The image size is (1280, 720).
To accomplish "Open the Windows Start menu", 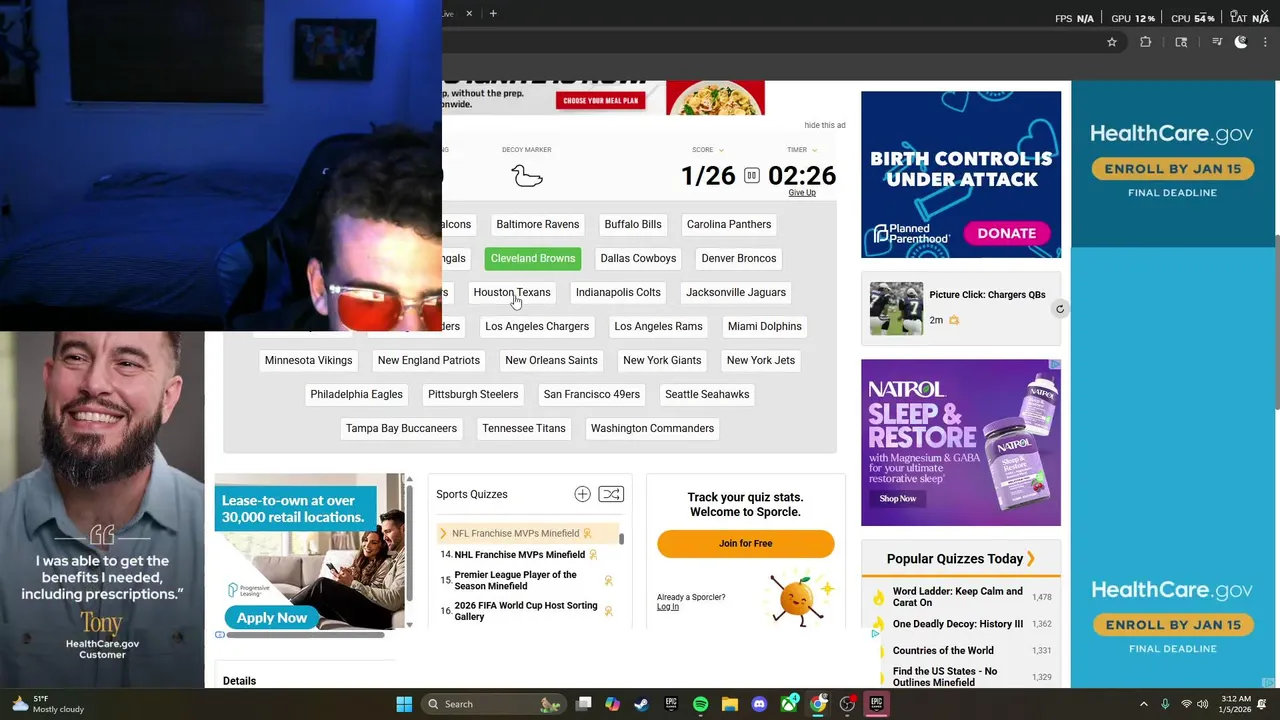I will (404, 704).
